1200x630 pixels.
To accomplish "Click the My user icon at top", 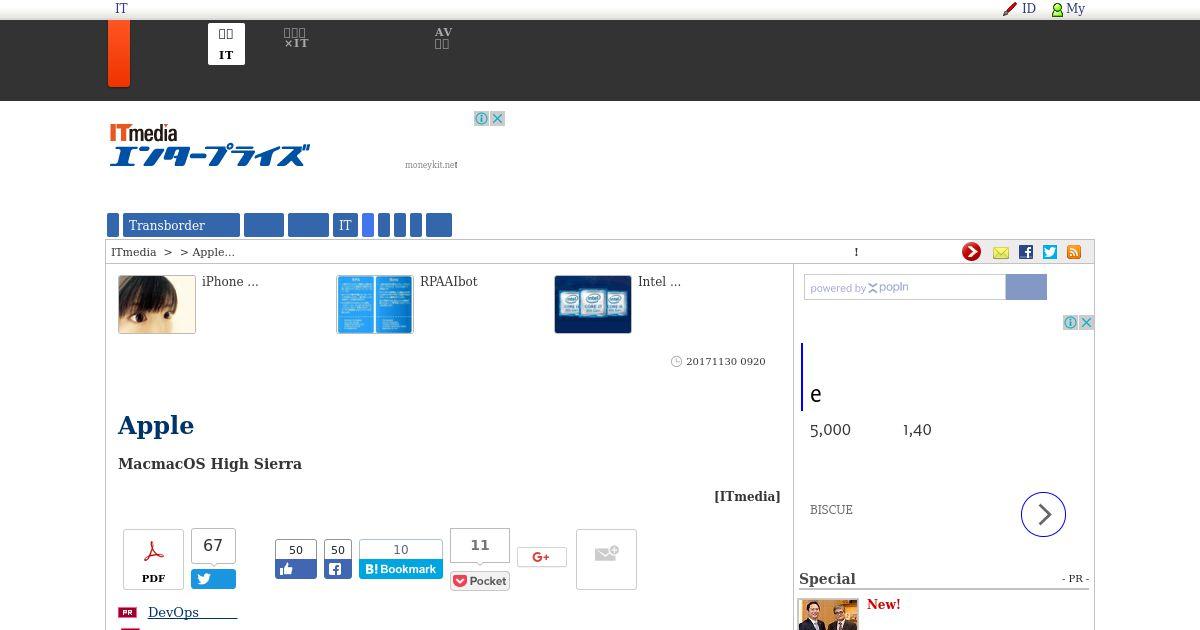I will click(x=1057, y=9).
